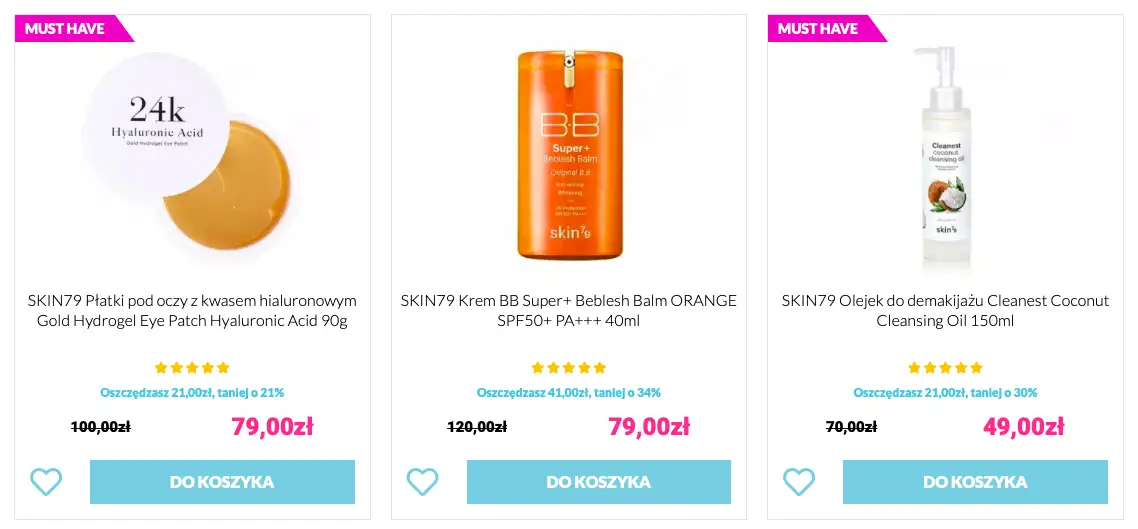1138x529 pixels.
Task: Open SKIN79 Olejek do demakijażu title link
Action: pyautogui.click(x=945, y=311)
